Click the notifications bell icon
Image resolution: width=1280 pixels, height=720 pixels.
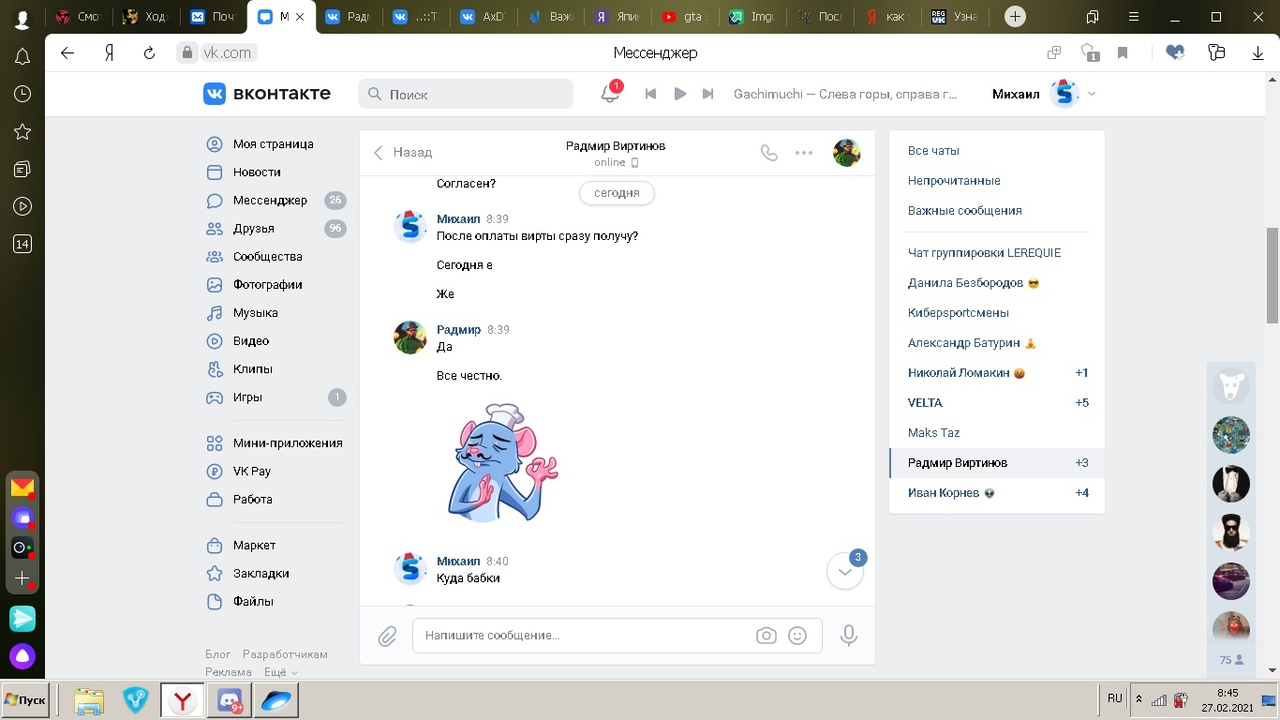[609, 94]
